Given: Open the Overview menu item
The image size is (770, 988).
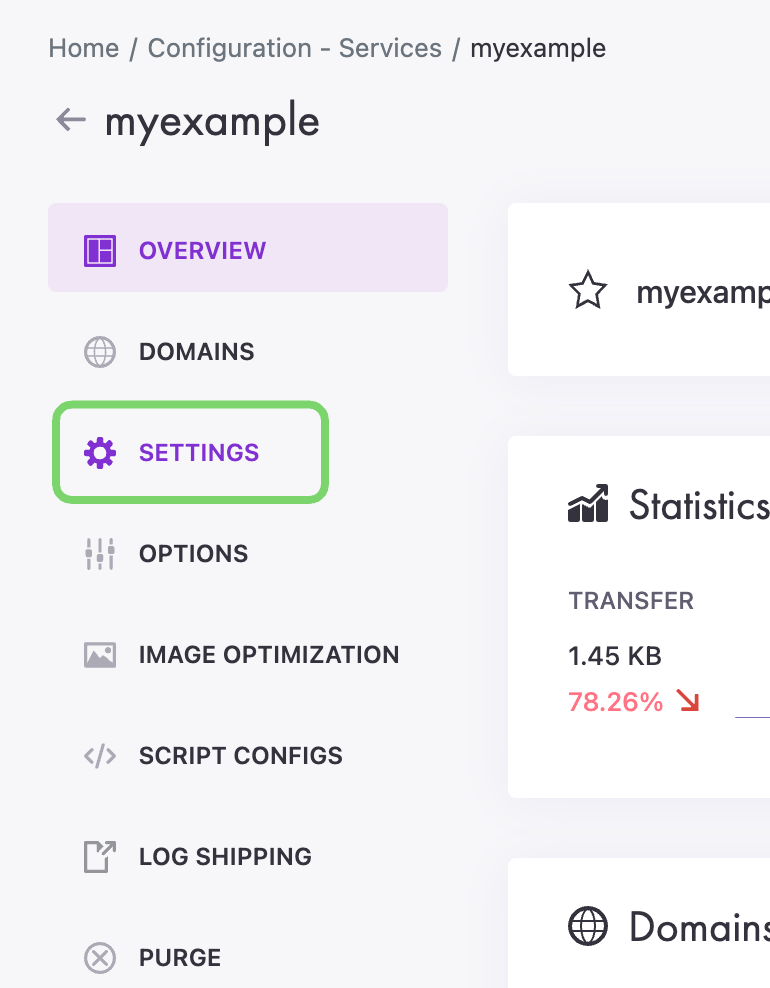Looking at the screenshot, I should pos(202,250).
